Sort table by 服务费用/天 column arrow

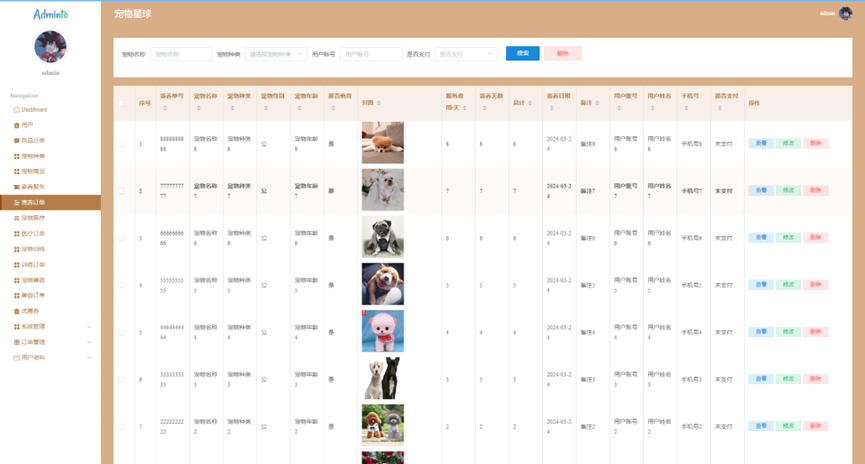(x=464, y=108)
